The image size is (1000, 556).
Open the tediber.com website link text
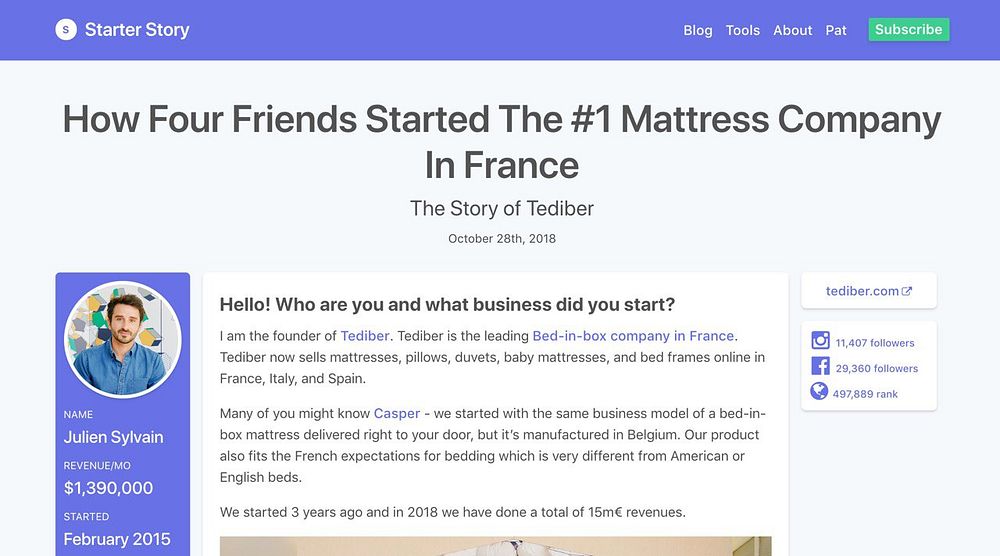(x=862, y=291)
